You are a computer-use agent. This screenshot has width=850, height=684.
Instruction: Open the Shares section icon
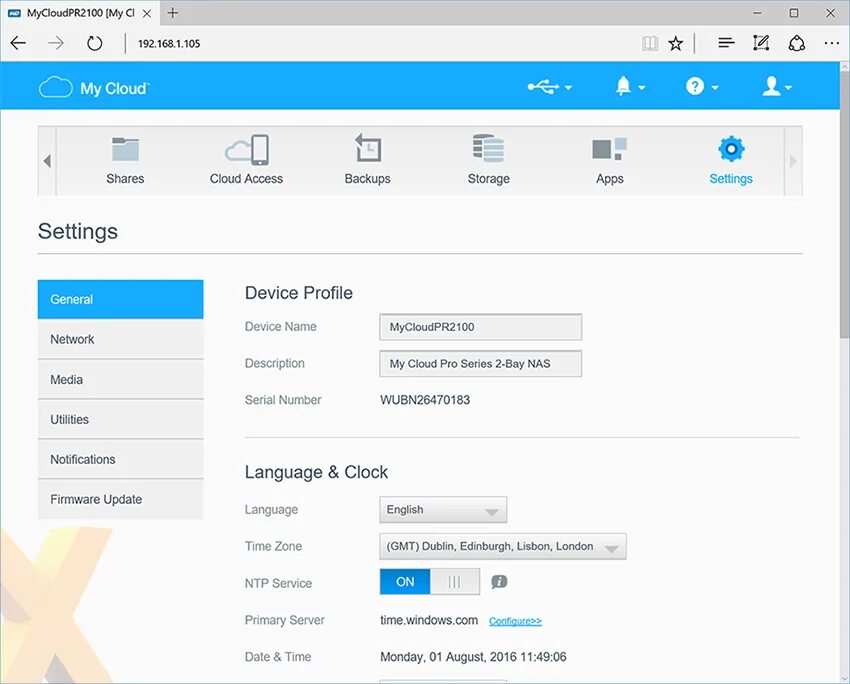[x=125, y=149]
